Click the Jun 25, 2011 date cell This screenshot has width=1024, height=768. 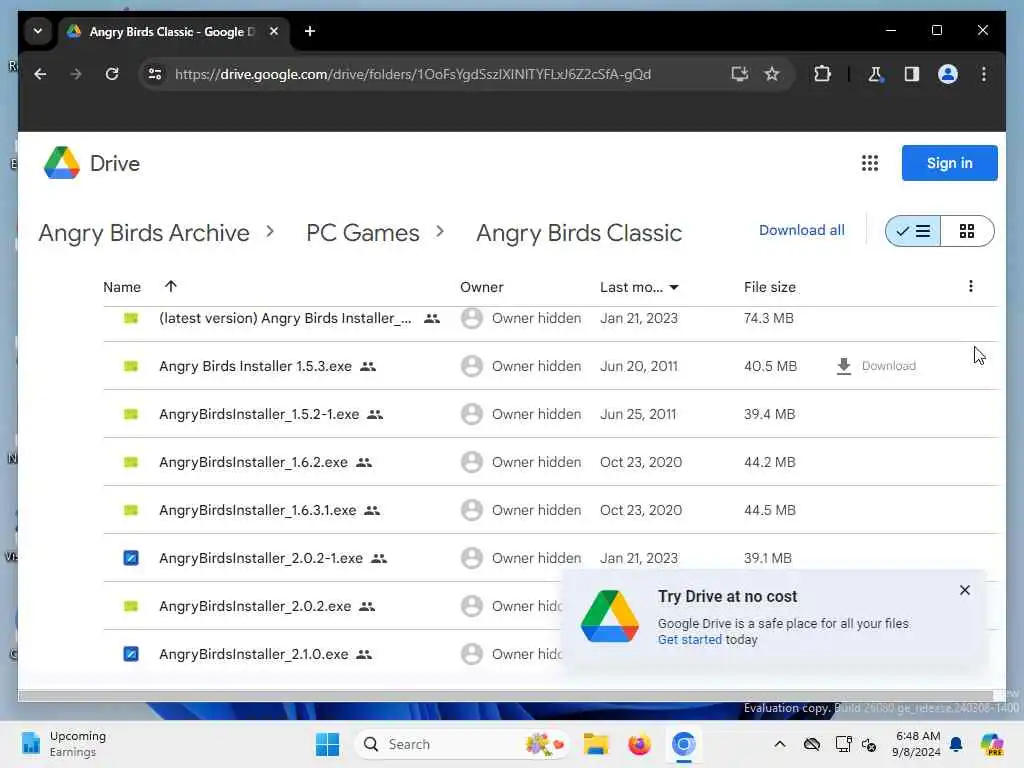coord(638,414)
